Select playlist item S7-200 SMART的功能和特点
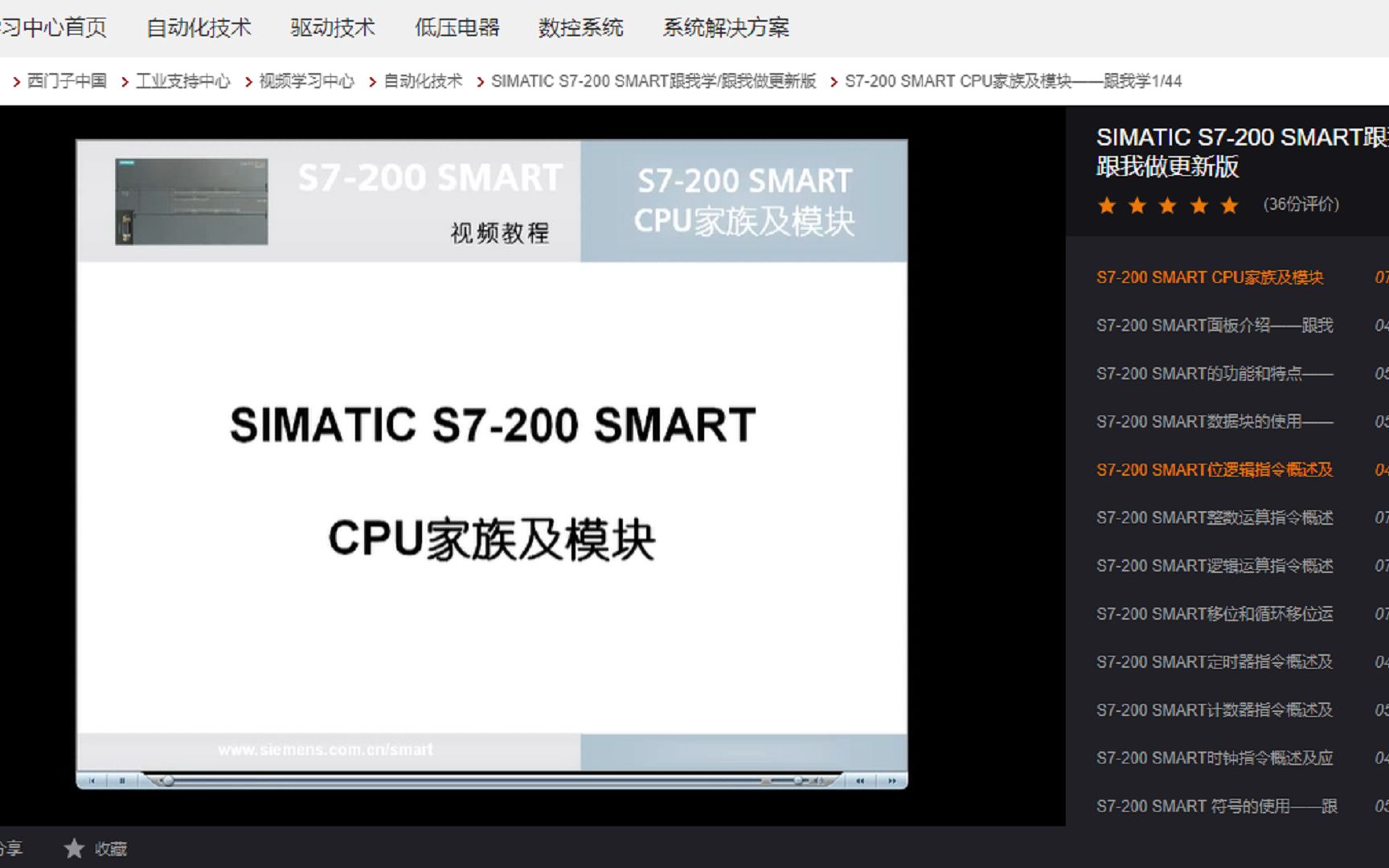The image size is (1389, 868). click(1215, 374)
